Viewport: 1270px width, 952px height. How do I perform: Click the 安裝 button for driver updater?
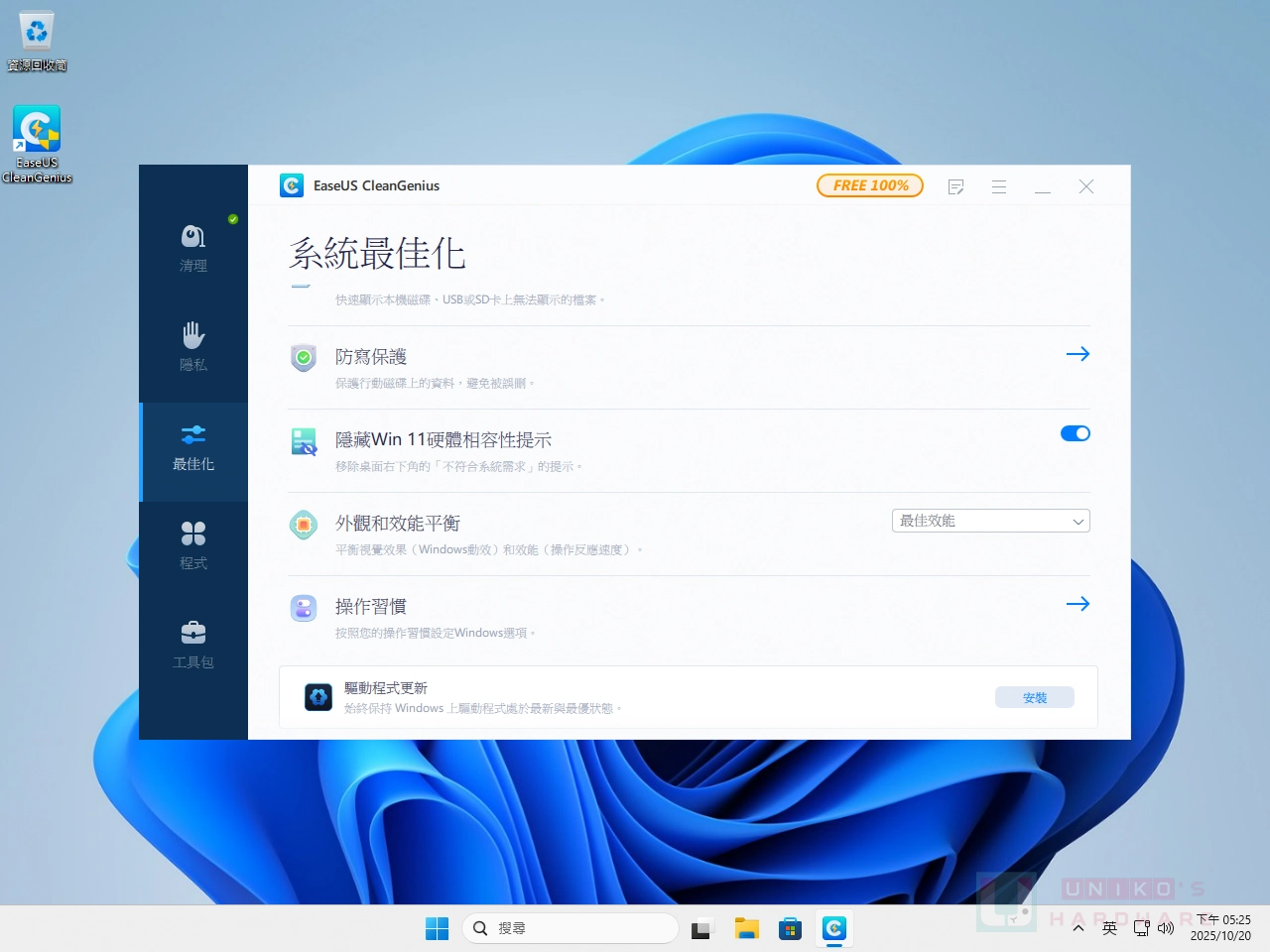[x=1034, y=697]
